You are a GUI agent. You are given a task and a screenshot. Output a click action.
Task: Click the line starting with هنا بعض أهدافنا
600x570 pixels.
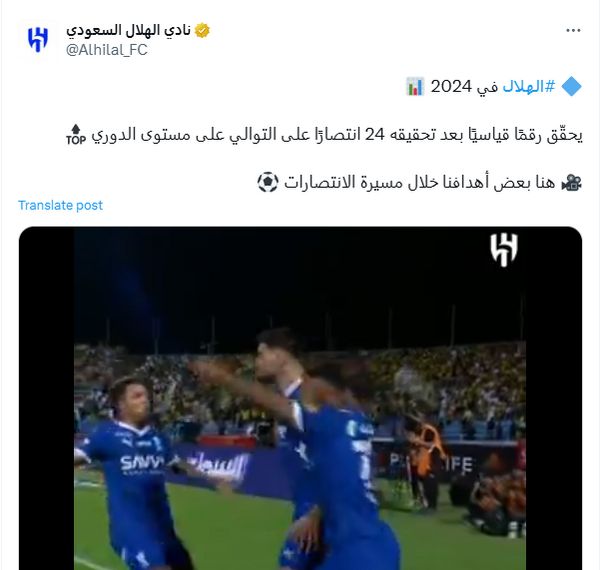tap(419, 182)
